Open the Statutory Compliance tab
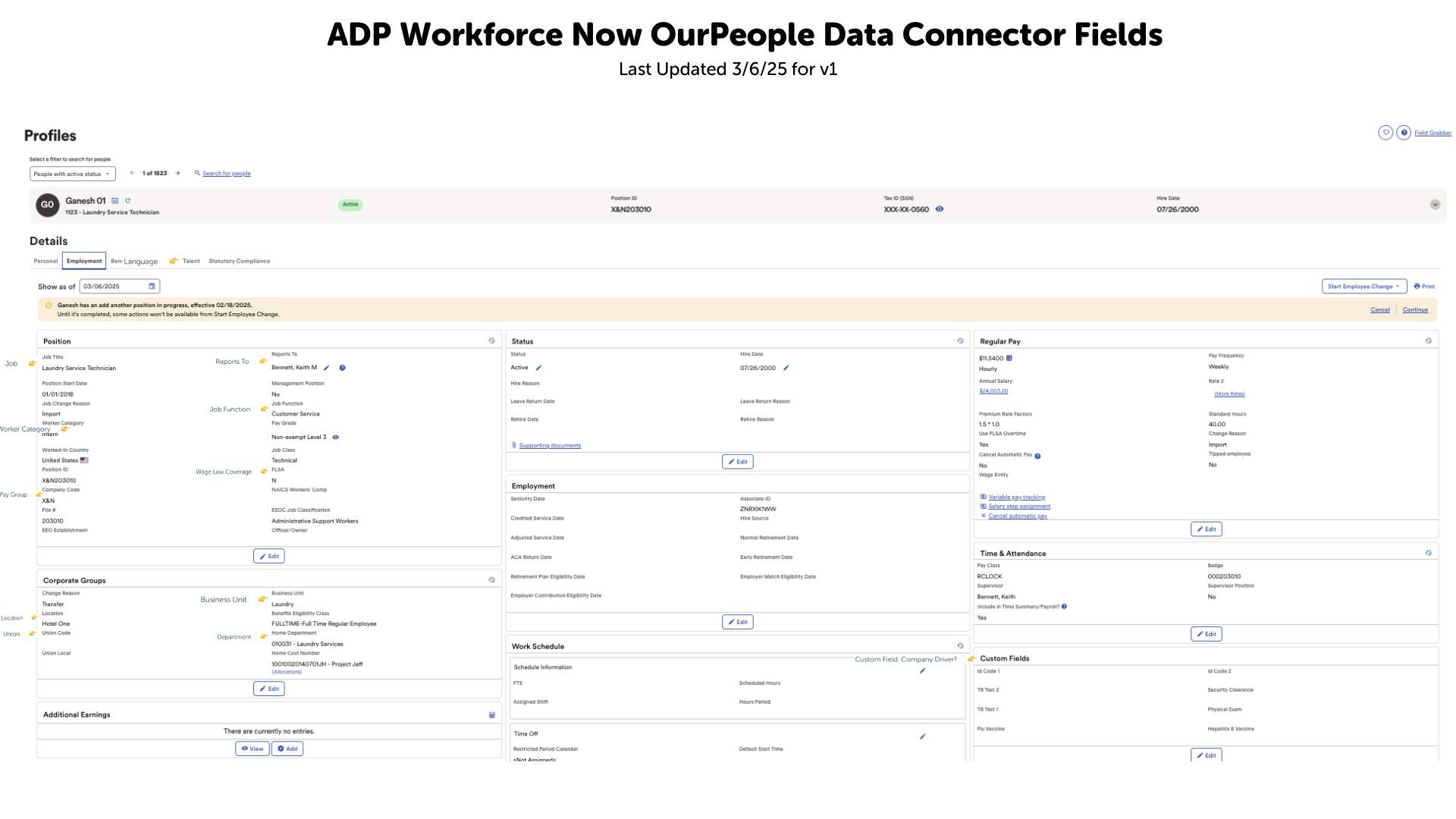Screen dimensions: 1456x819 pyautogui.click(x=239, y=261)
